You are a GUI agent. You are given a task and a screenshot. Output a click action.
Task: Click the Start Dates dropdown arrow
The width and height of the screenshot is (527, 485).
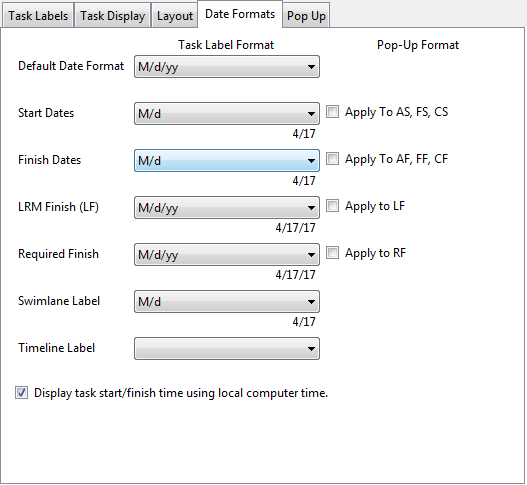pyautogui.click(x=311, y=114)
